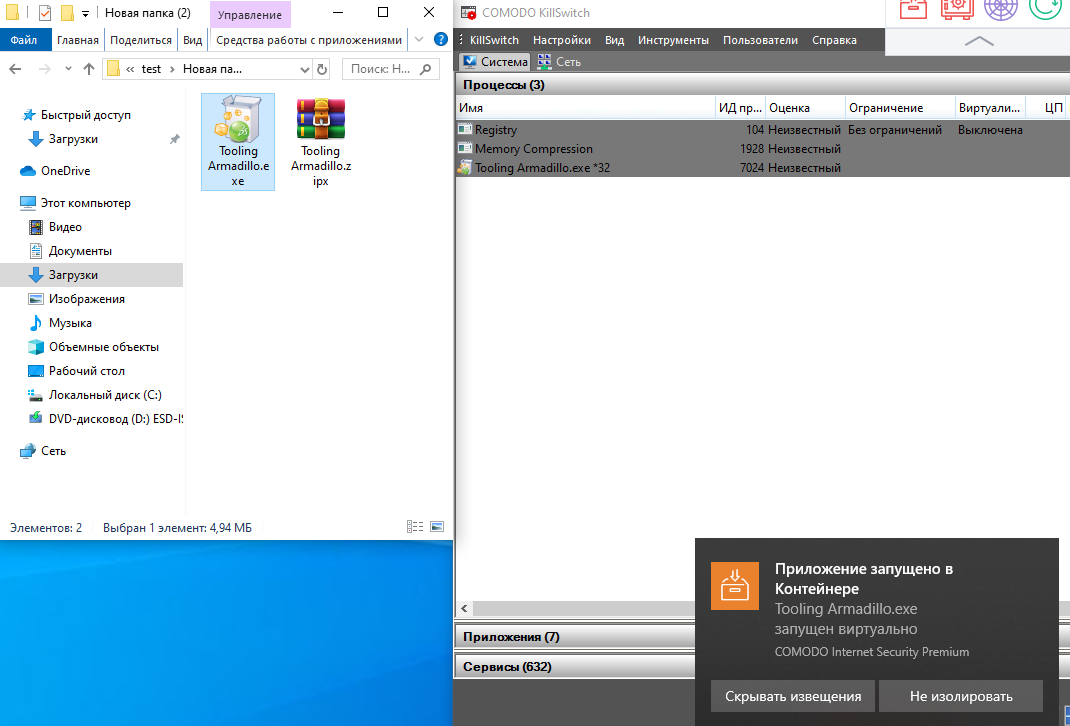This screenshot has width=1070, height=726.
Task: Open the Главная ribbon tab
Action: coord(78,40)
